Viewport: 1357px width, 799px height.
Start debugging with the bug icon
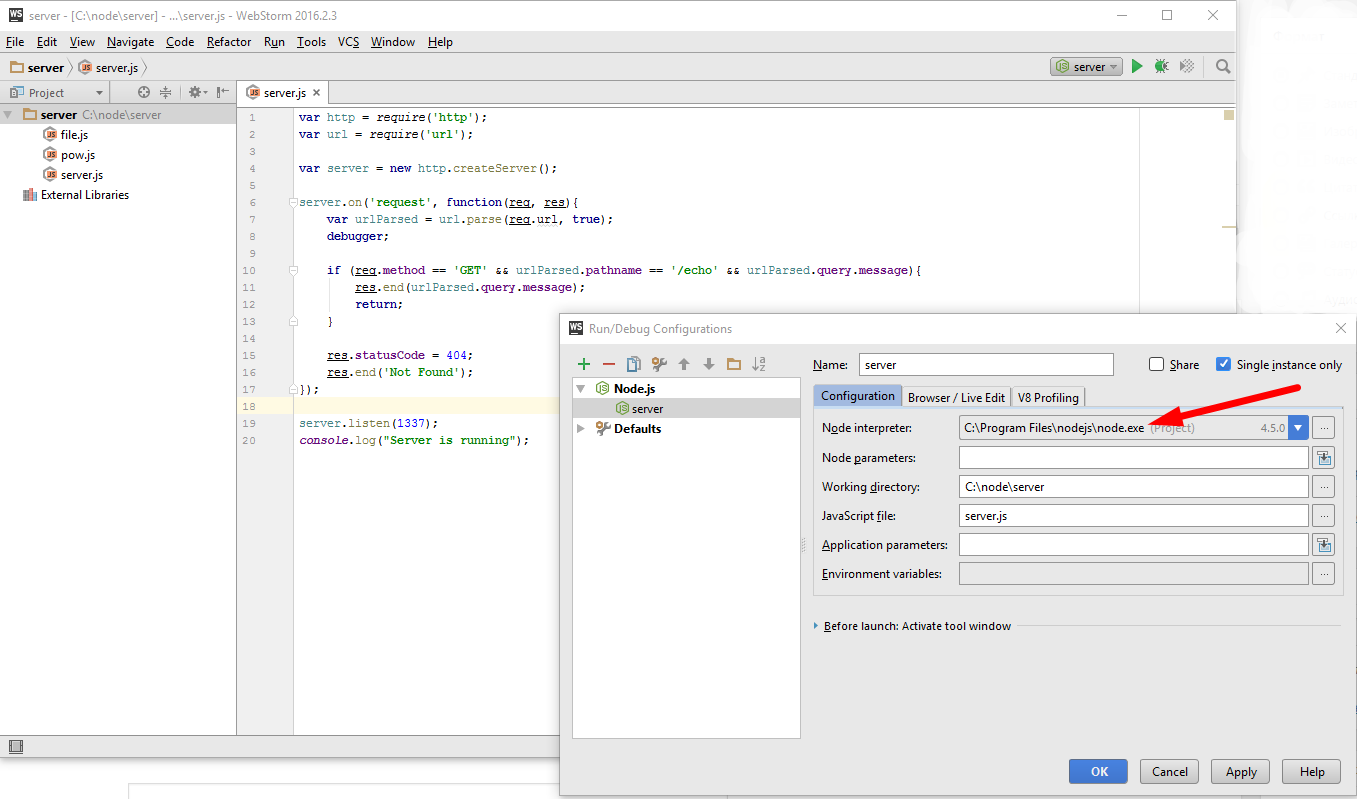(1161, 67)
